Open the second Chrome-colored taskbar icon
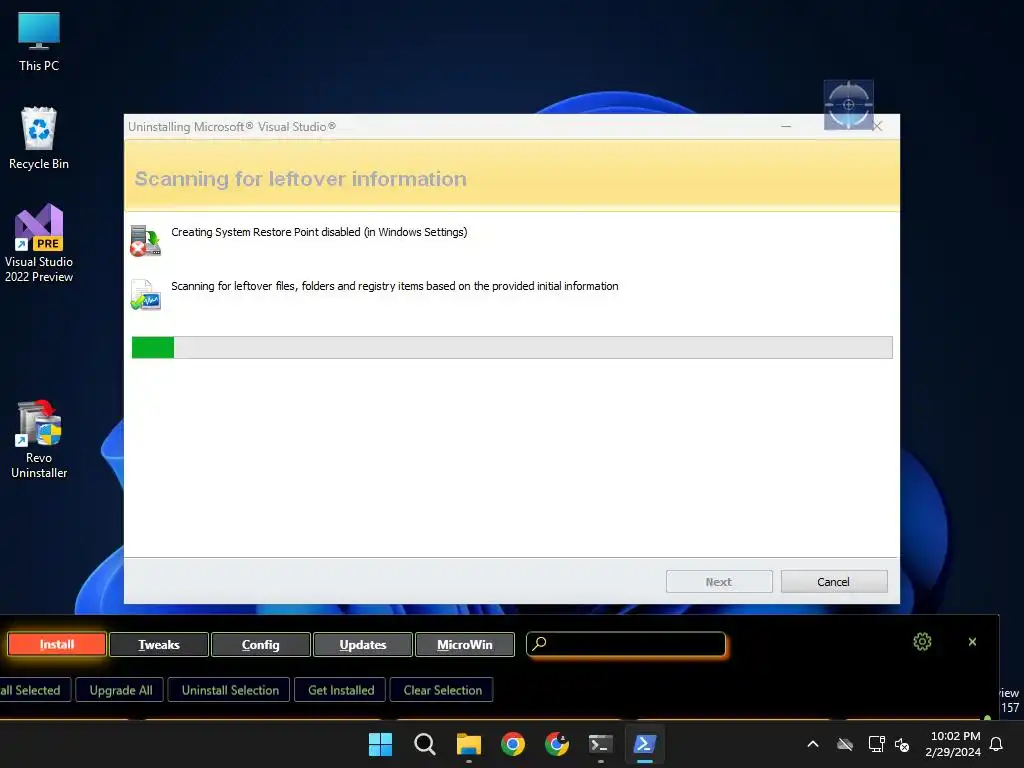1024x768 pixels. click(x=556, y=744)
